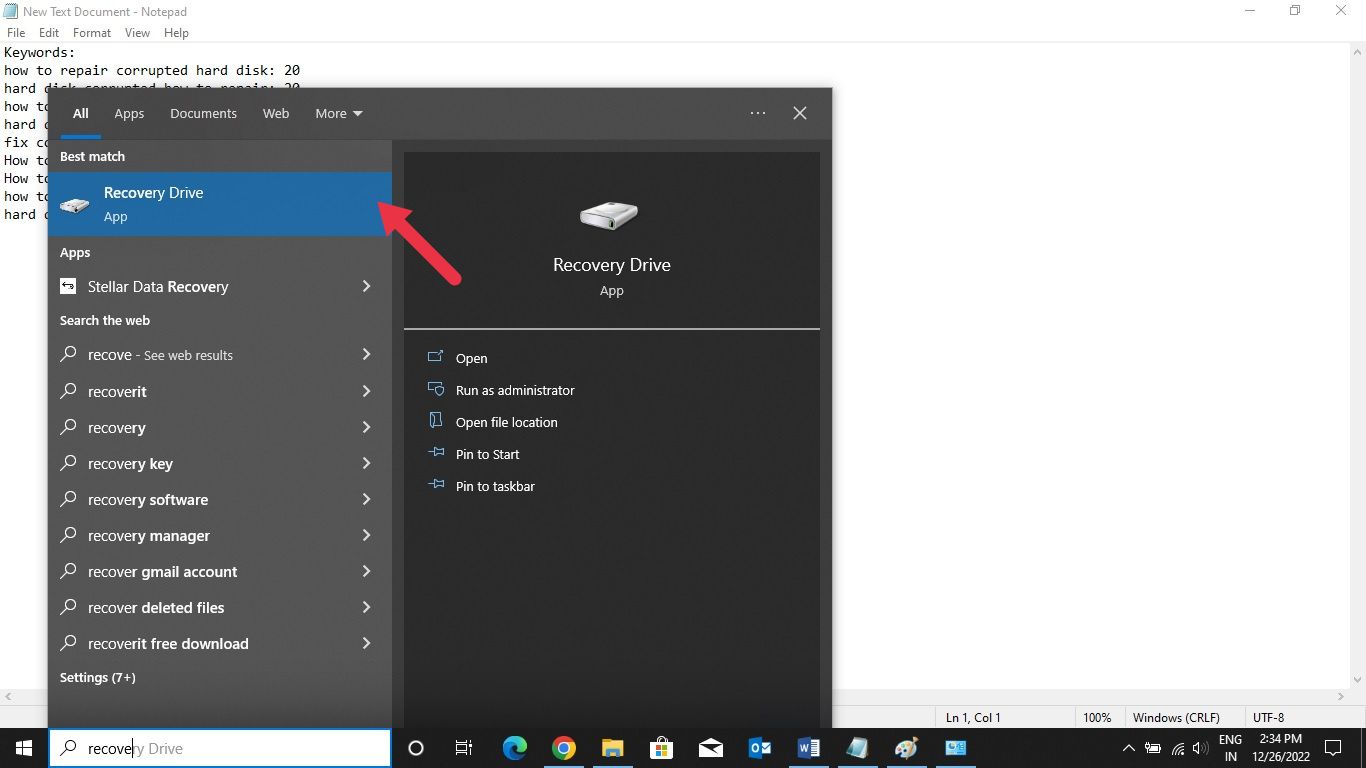Viewport: 1366px width, 768px height.
Task: Select Pin to taskbar
Action: [x=495, y=486]
